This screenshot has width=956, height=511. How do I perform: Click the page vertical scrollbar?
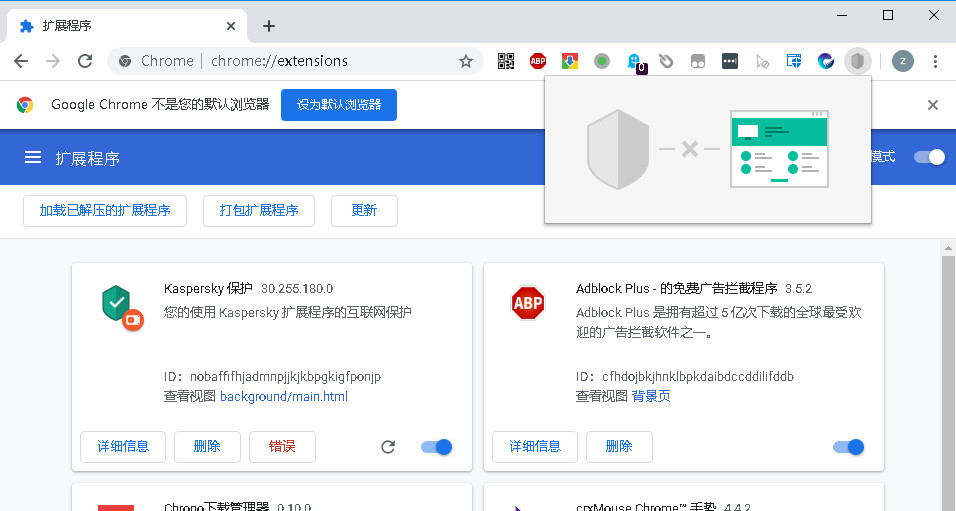tap(948, 383)
